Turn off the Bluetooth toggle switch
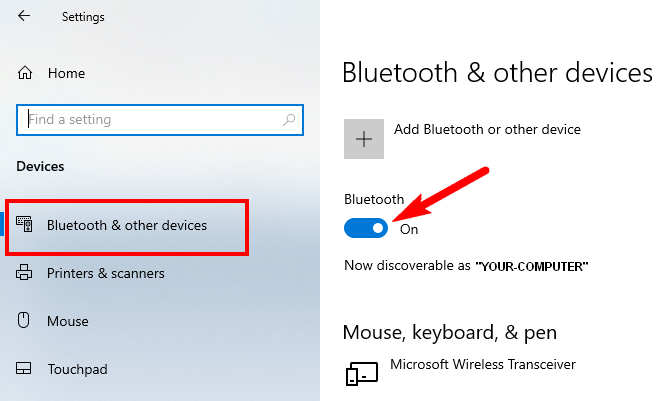Screen dimensions: 672x401 [366, 228]
